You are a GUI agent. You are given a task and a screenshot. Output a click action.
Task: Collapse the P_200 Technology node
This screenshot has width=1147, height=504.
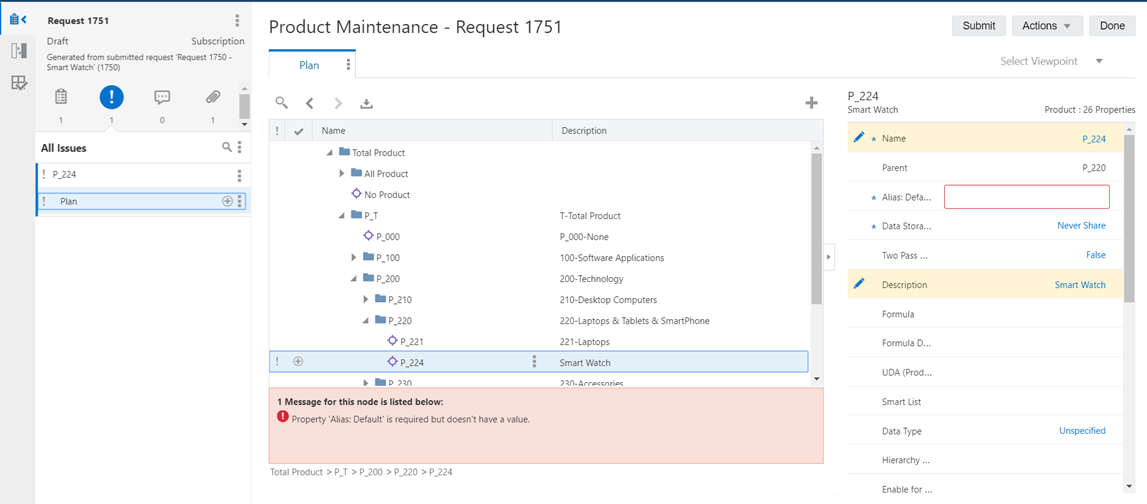click(353, 279)
